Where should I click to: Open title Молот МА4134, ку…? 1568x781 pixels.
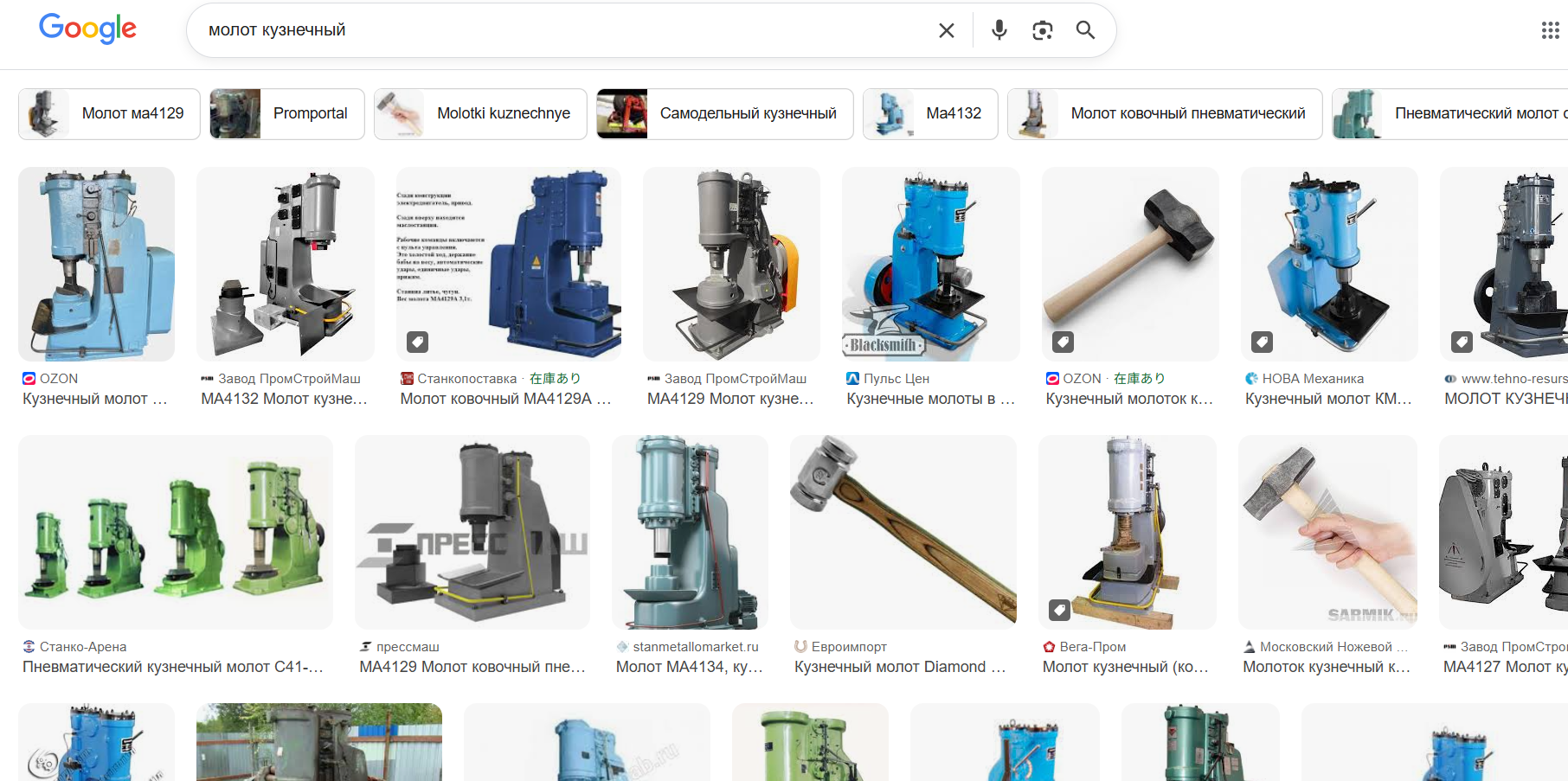coord(690,667)
